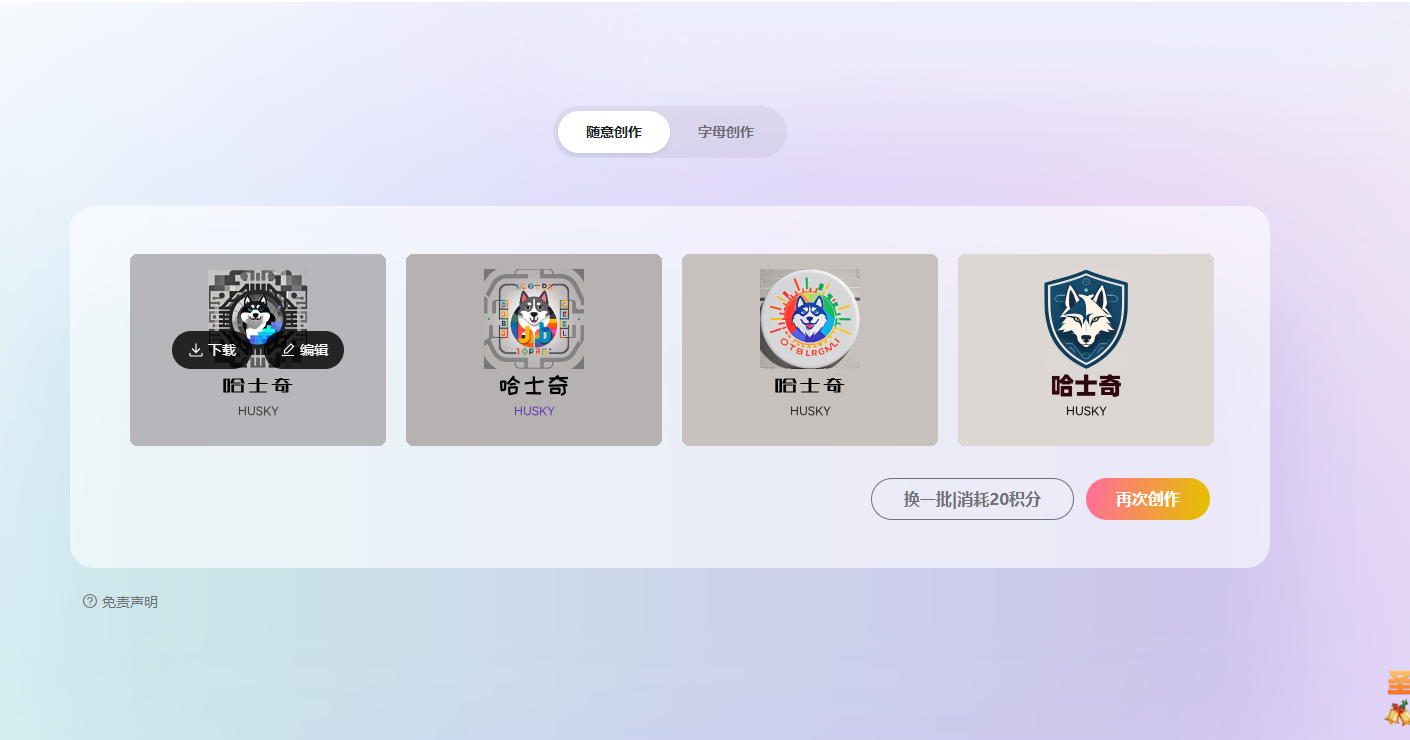Click the question mark icon beside 免责声明

(90, 601)
